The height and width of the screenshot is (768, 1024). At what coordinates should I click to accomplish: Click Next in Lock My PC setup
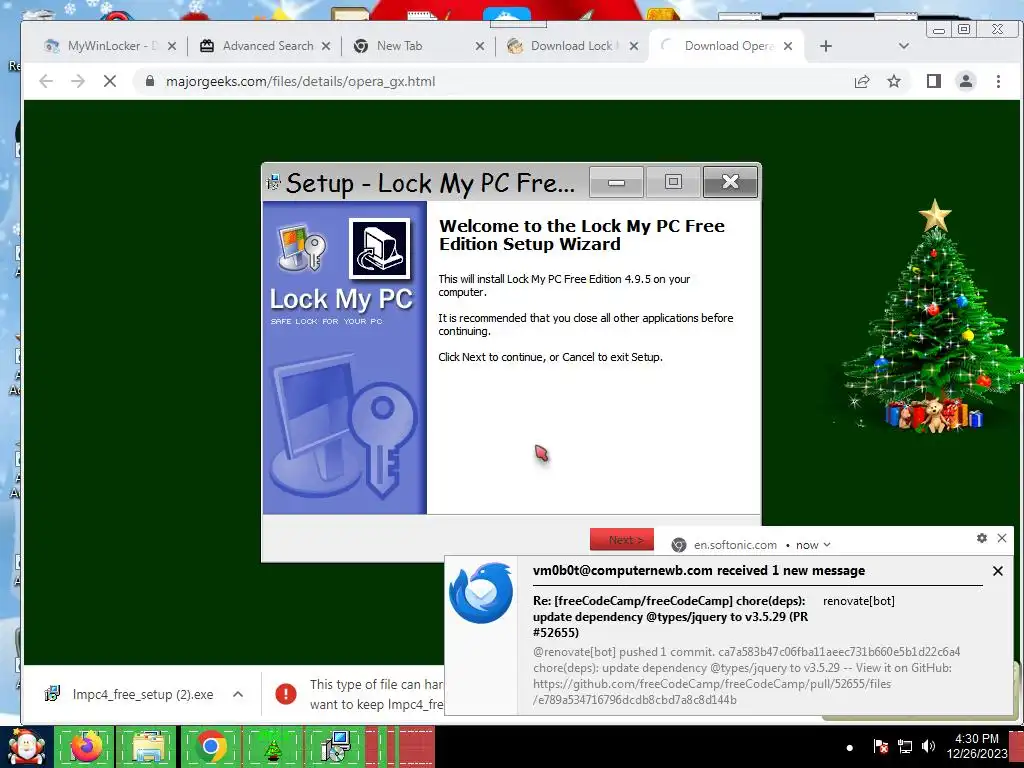[x=622, y=539]
